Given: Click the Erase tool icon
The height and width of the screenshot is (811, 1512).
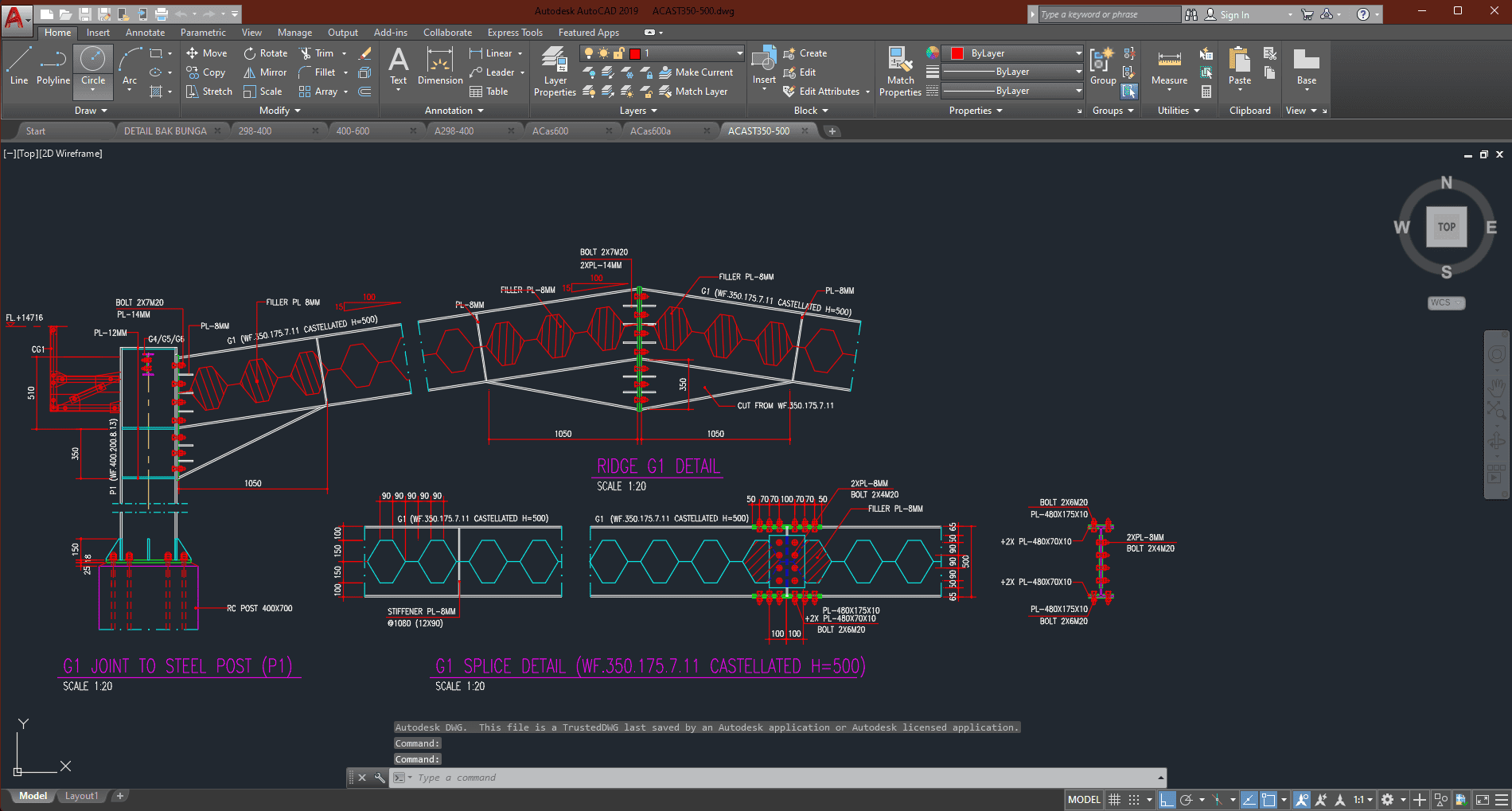Looking at the screenshot, I should [365, 53].
